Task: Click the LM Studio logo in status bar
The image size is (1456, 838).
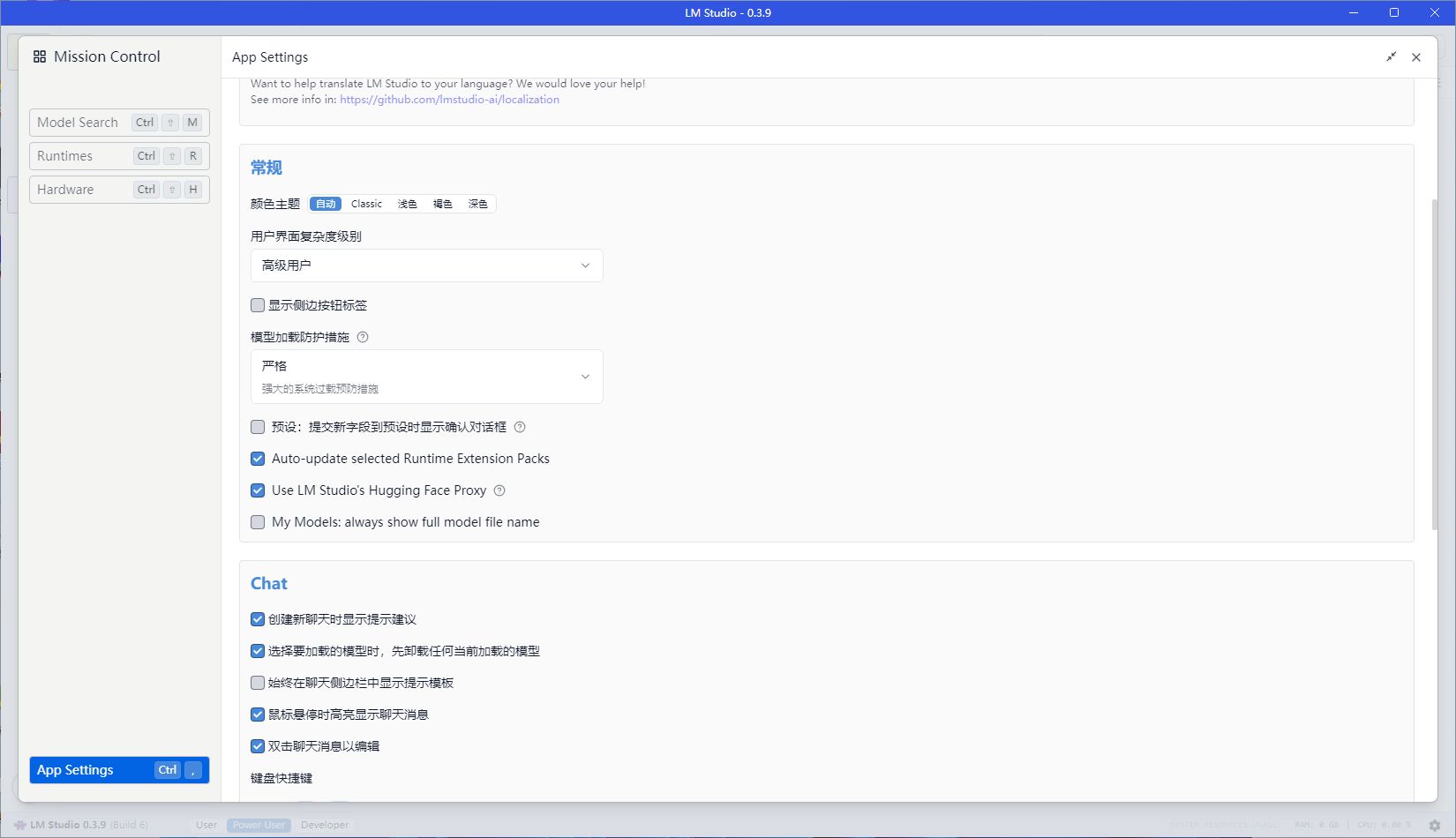Action: click(19, 826)
